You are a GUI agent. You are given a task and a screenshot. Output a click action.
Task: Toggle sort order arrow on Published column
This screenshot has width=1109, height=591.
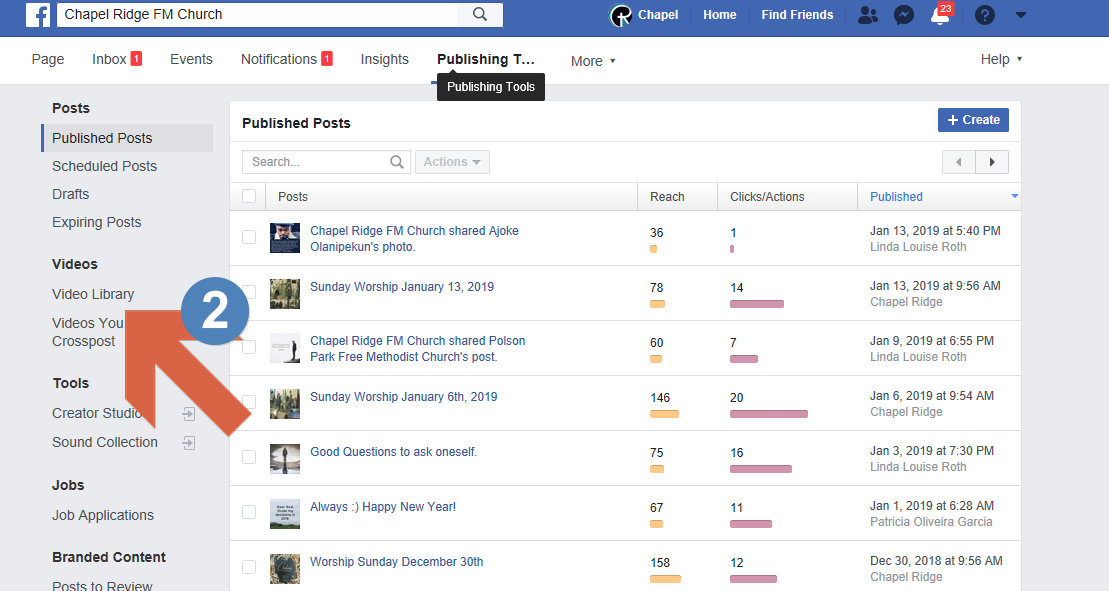pos(1014,196)
